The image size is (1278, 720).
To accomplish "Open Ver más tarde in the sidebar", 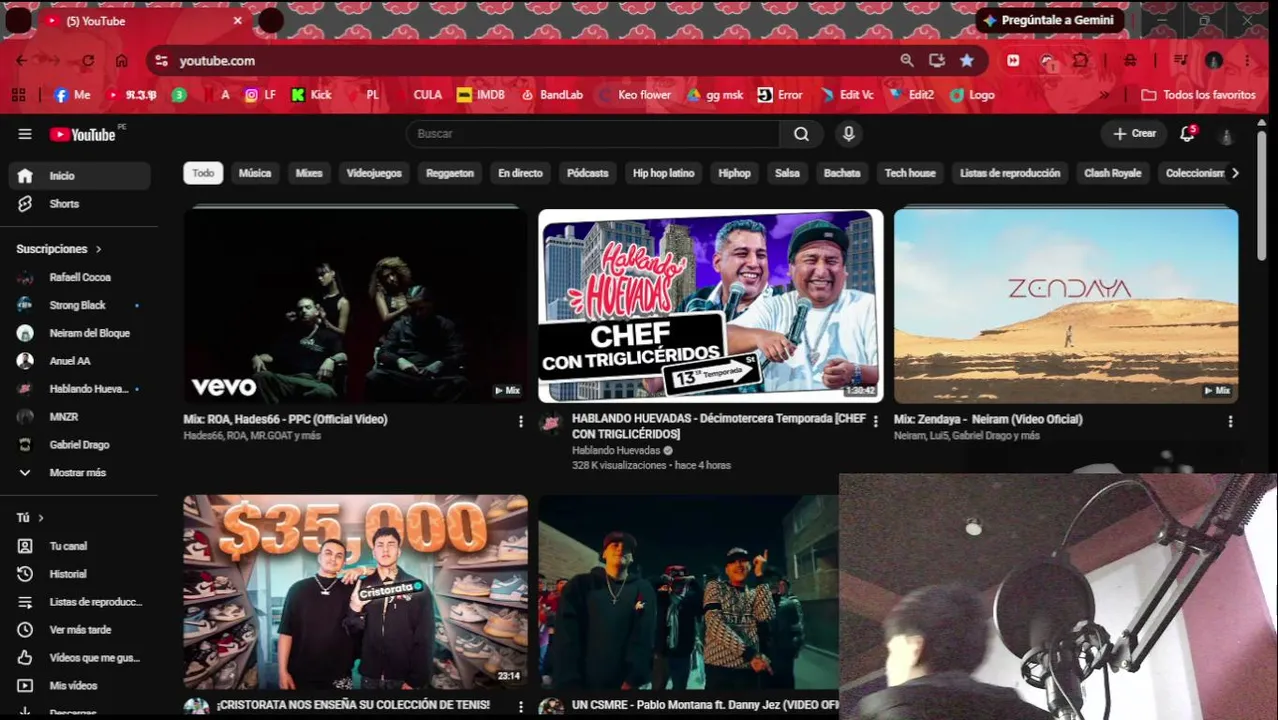I will (x=80, y=630).
